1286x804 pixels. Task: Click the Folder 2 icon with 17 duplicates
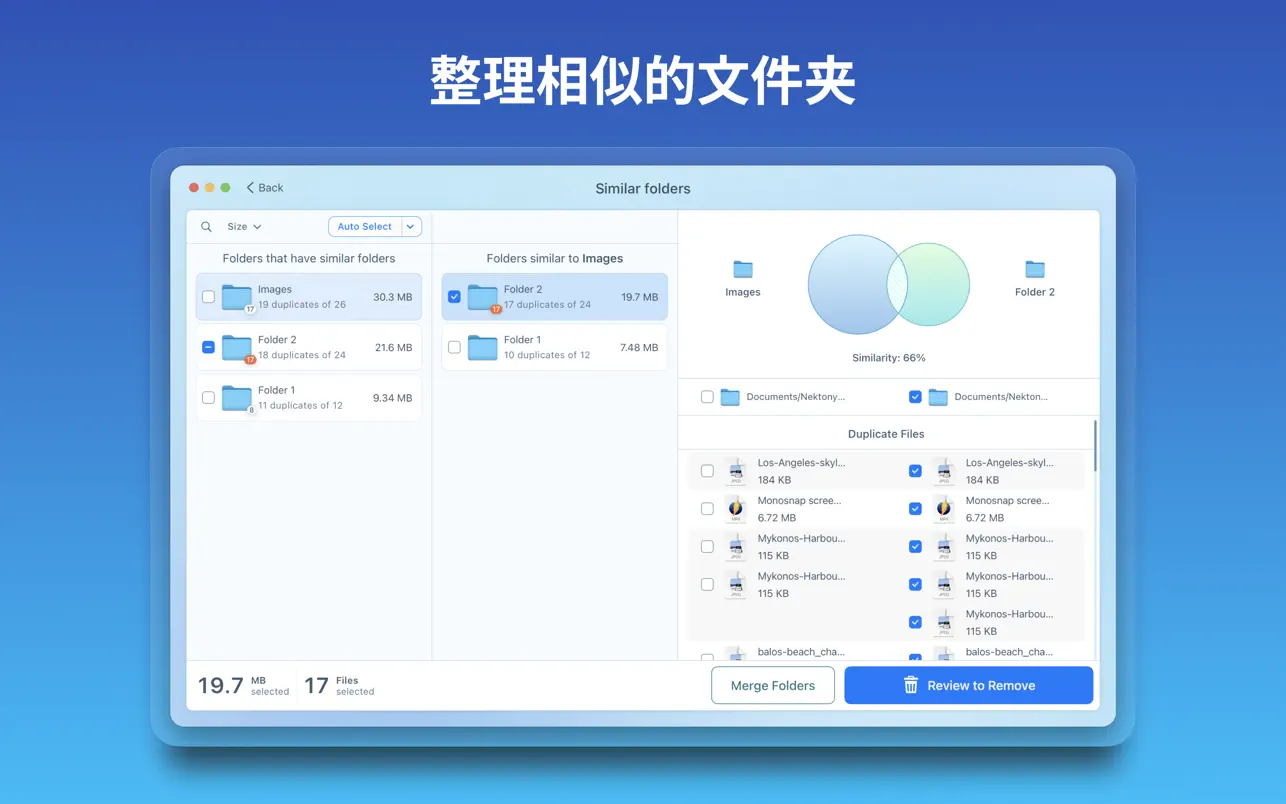483,297
